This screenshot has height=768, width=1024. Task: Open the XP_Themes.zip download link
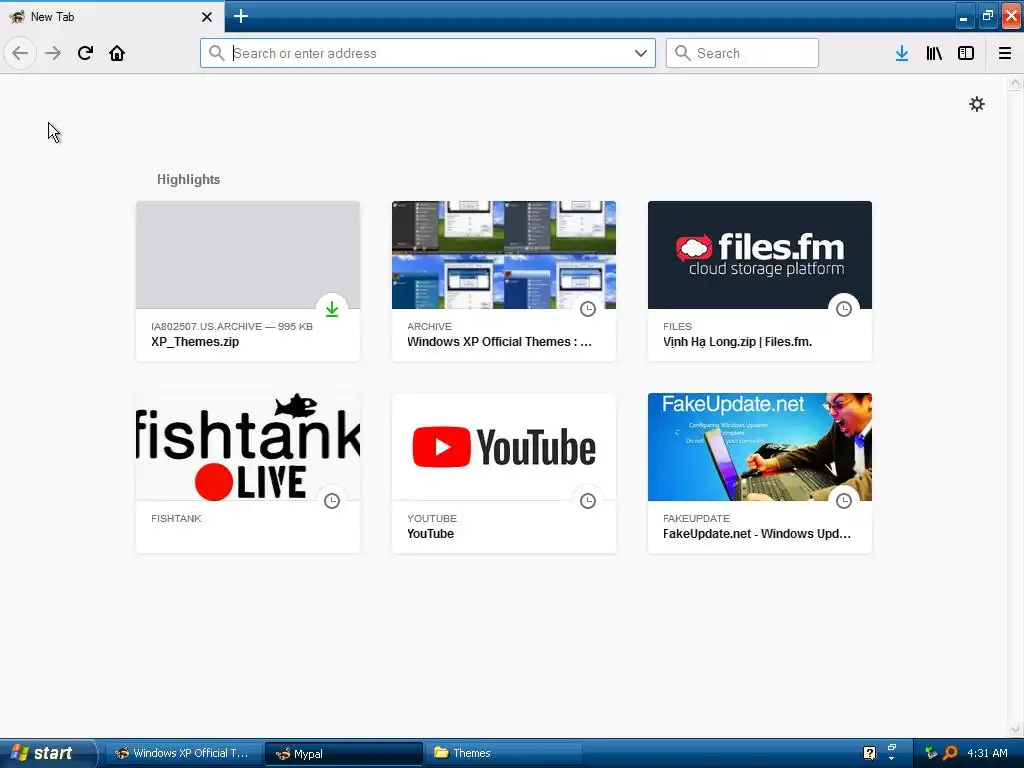(x=195, y=342)
